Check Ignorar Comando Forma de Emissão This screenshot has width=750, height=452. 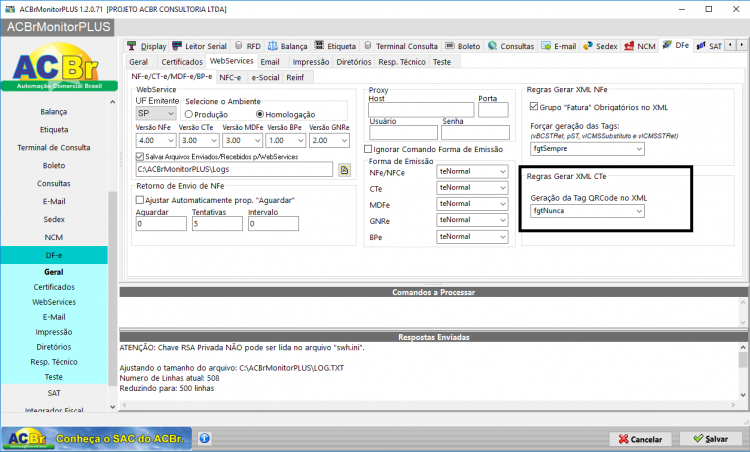[368, 149]
